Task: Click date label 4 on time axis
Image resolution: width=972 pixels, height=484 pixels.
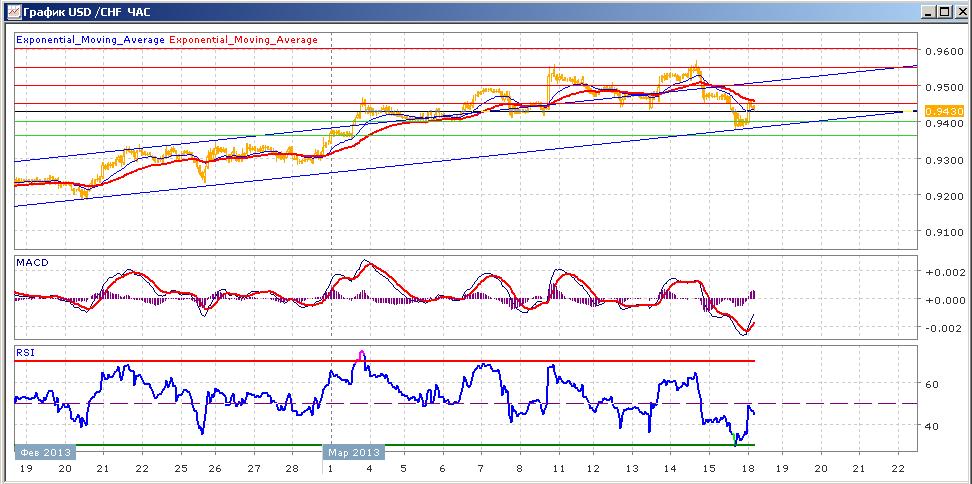Action: point(369,469)
